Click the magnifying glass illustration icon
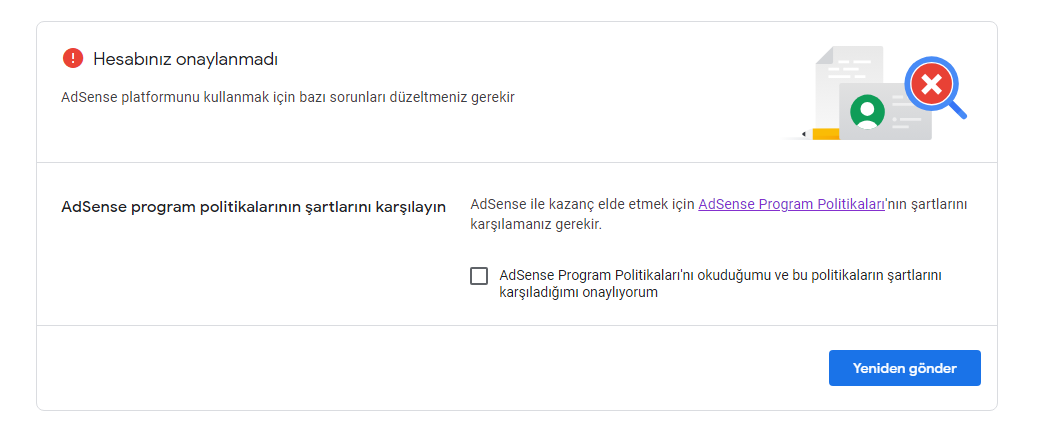The image size is (1047, 441). point(935,88)
